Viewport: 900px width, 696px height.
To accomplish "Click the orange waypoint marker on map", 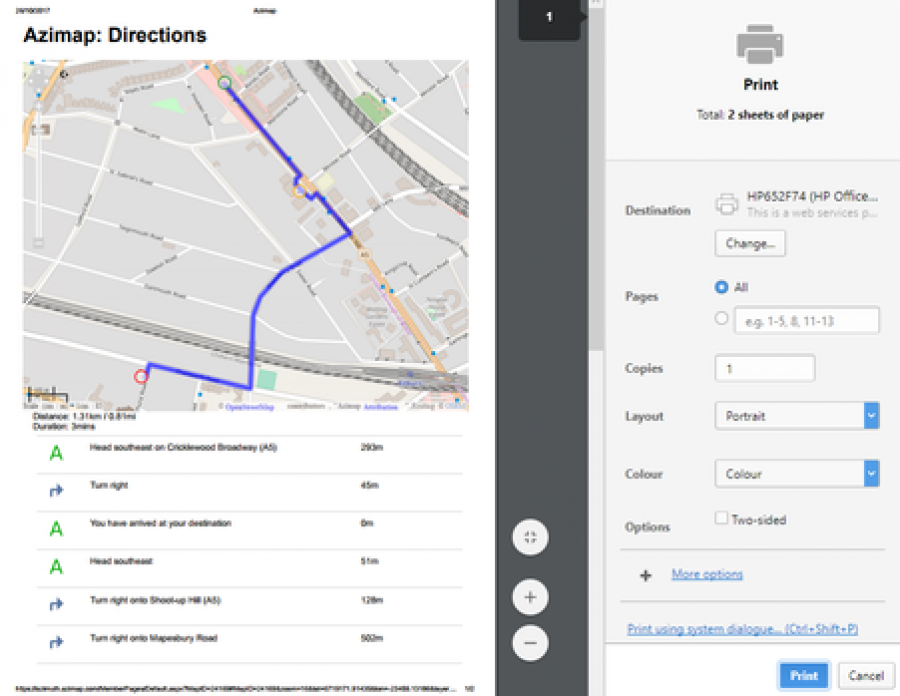I will [x=299, y=192].
